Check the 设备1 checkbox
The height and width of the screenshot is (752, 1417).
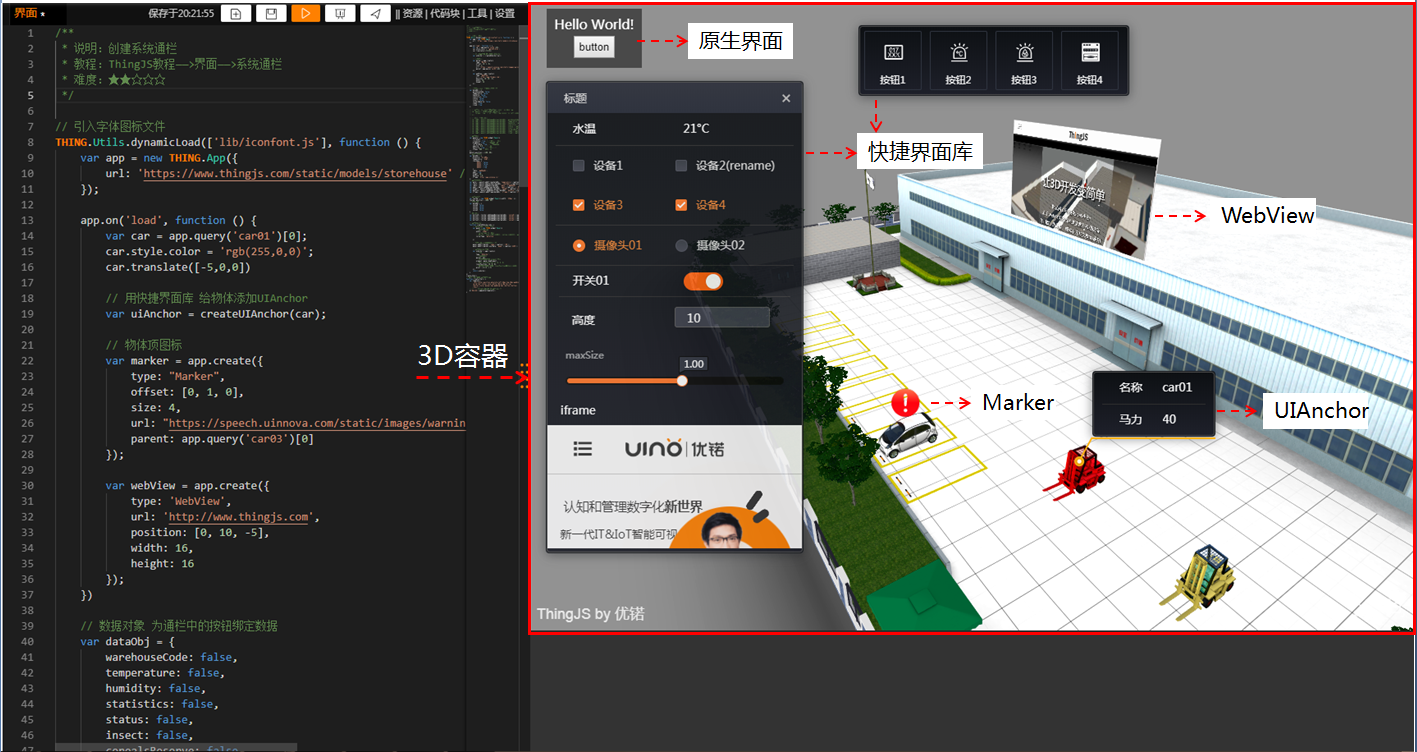pos(579,166)
